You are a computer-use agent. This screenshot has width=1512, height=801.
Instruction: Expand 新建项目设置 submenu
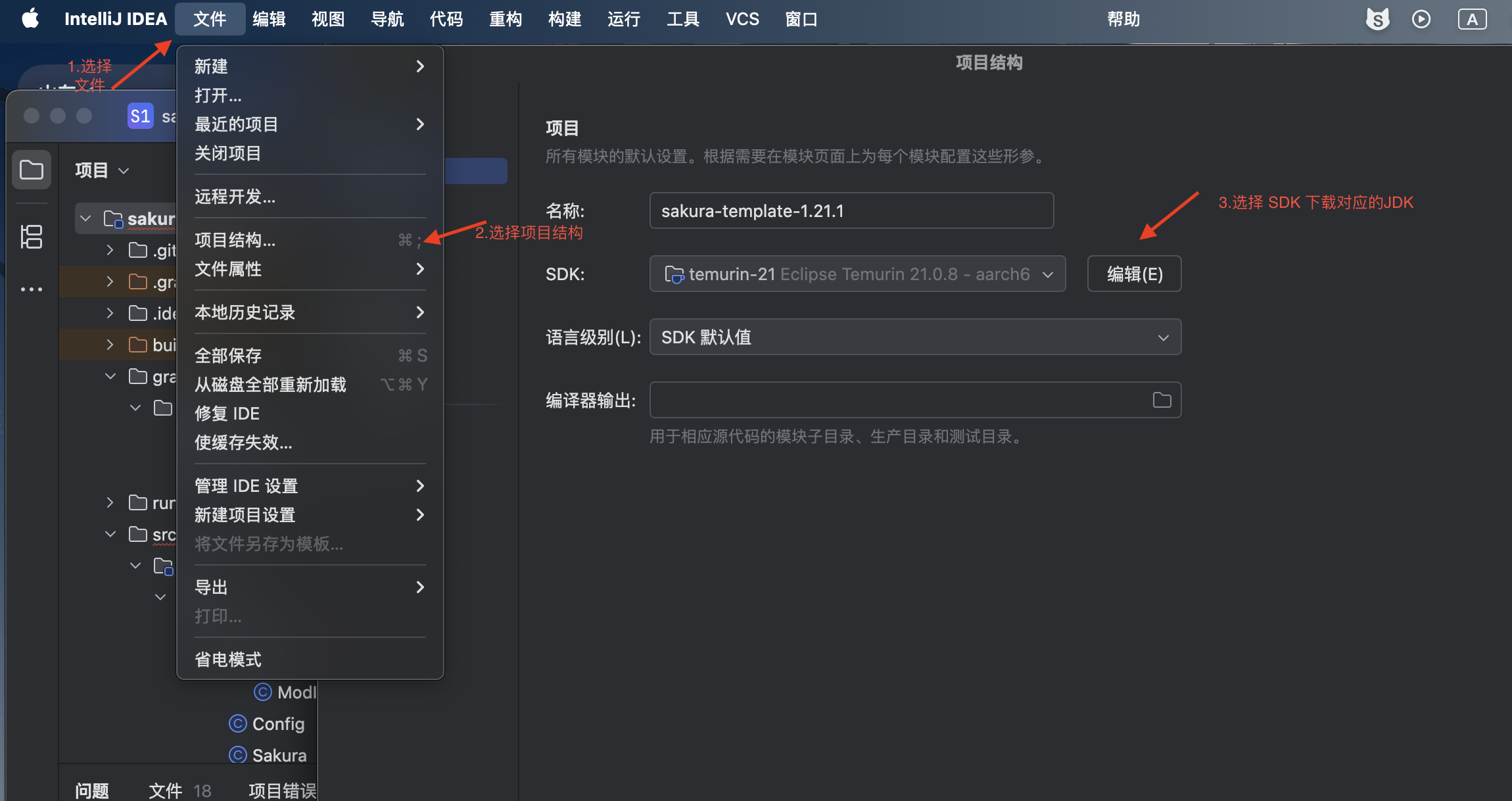[x=310, y=515]
